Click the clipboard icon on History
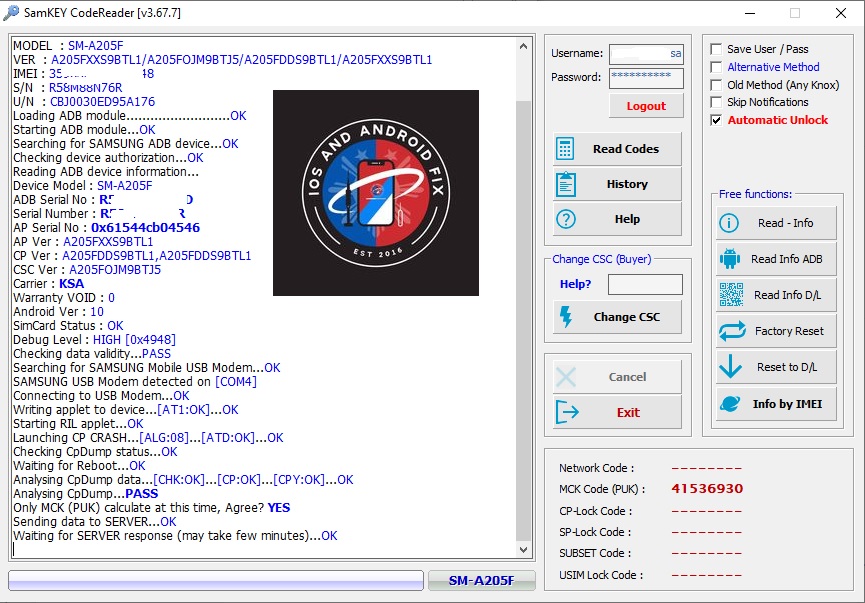This screenshot has height=603, width=865. coord(566,184)
